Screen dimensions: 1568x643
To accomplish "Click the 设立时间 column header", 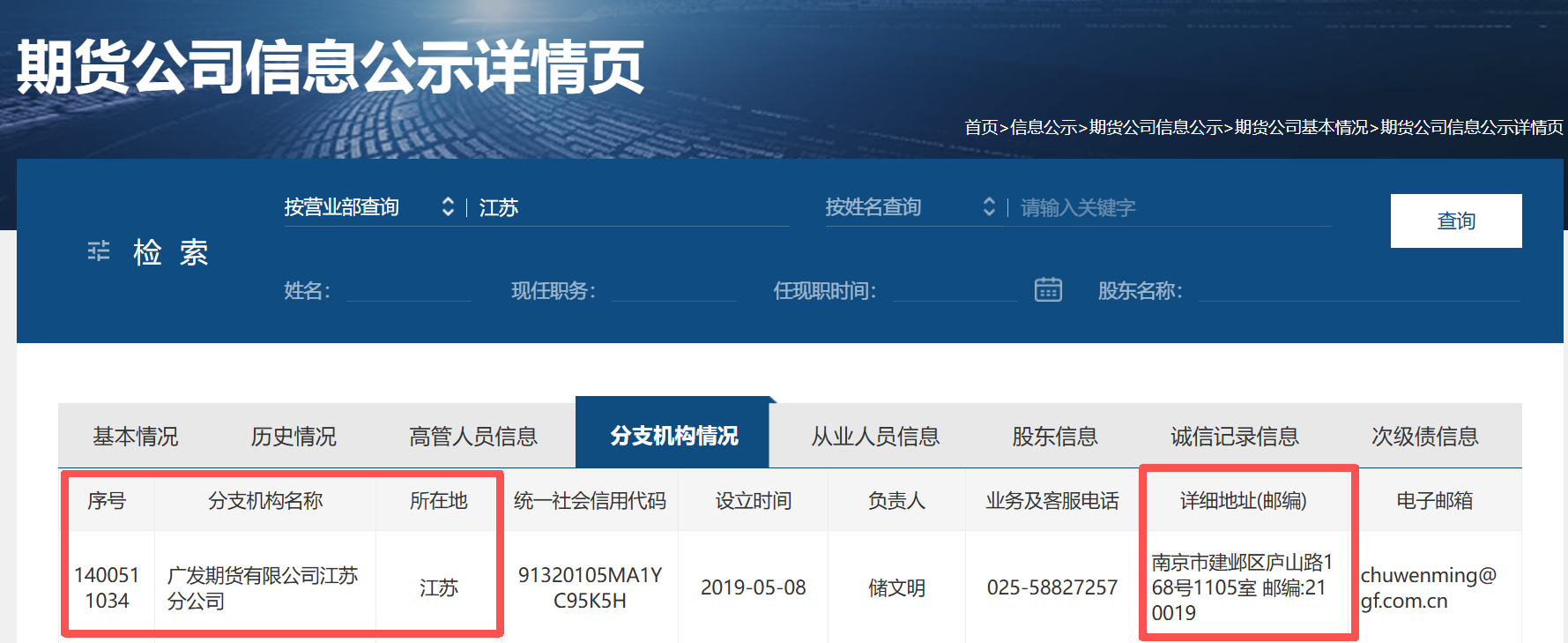I will click(x=754, y=500).
